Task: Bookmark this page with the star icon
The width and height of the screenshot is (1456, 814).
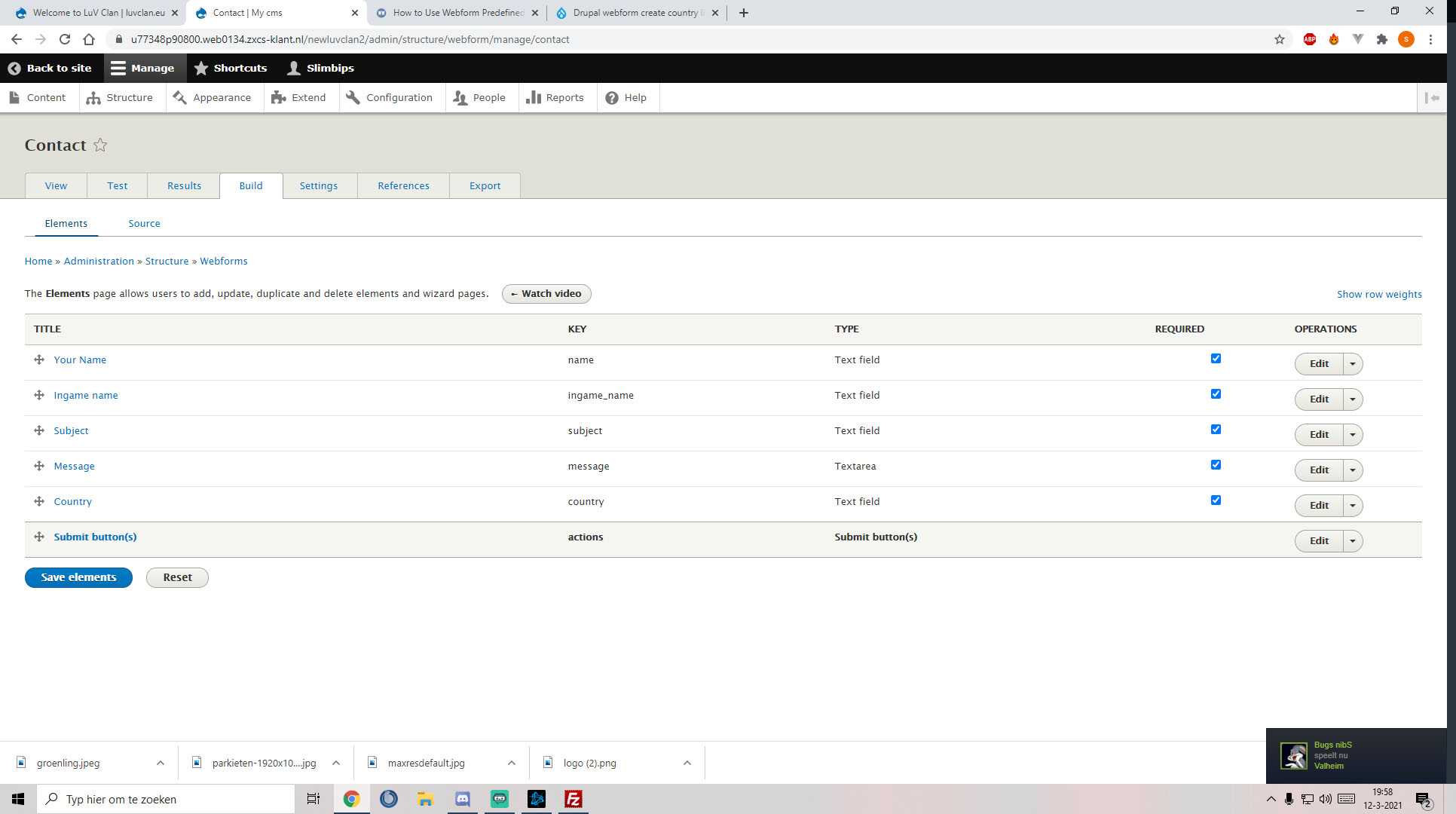Action: coord(1280,39)
